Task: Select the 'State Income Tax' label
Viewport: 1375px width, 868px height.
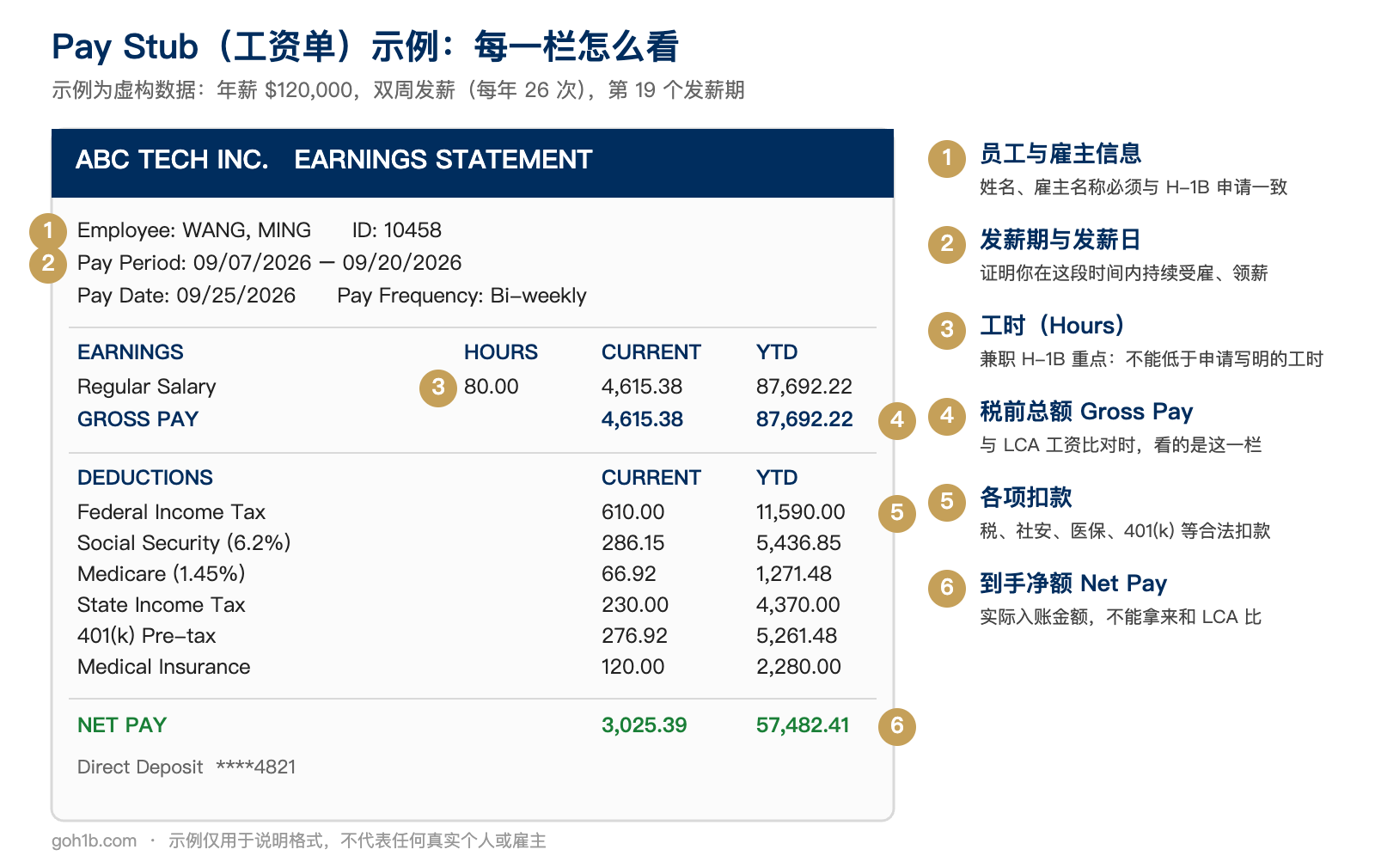Action: click(162, 605)
